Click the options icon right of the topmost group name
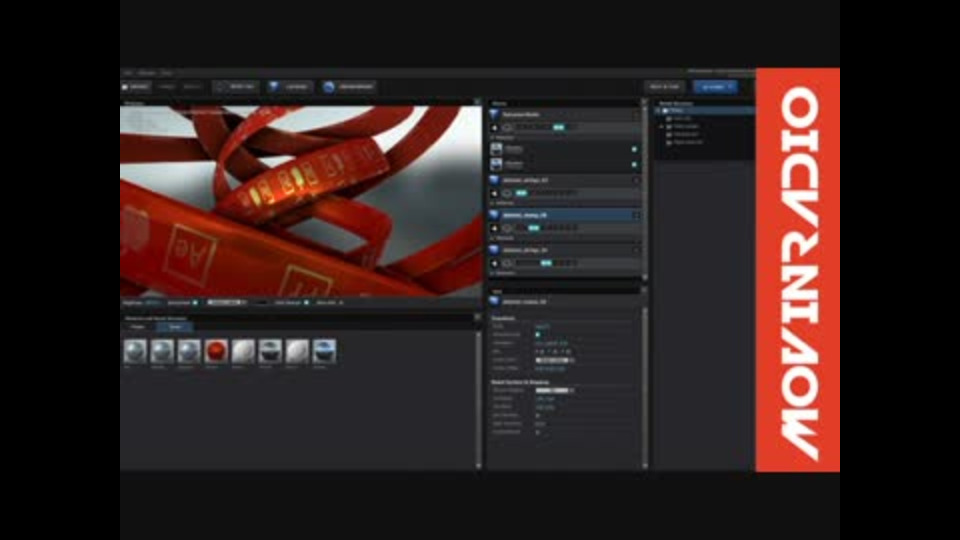Viewport: 960px width, 540px height. [x=636, y=114]
